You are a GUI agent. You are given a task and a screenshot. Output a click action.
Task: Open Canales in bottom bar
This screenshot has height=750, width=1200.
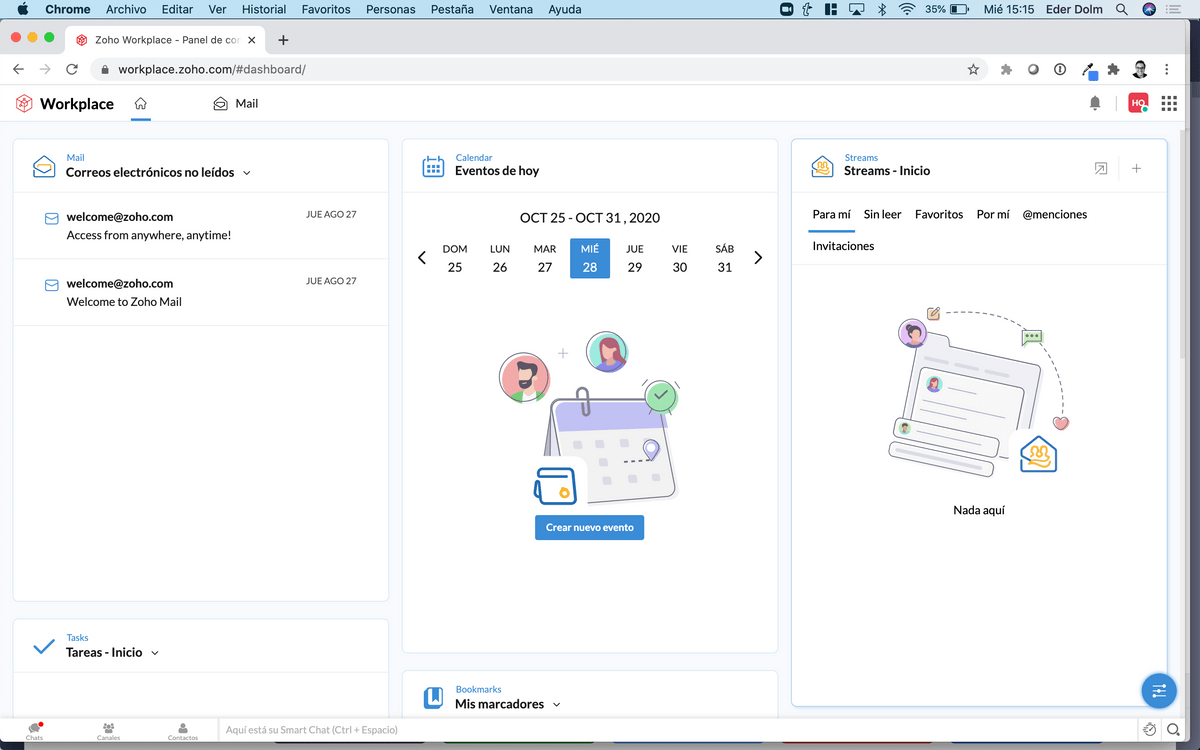tap(108, 731)
